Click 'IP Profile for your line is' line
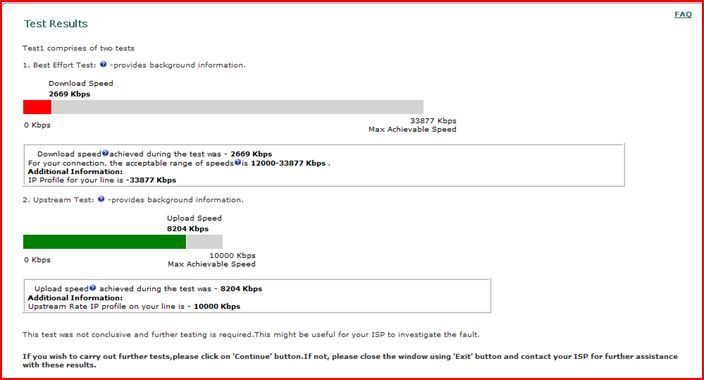 (x=102, y=180)
